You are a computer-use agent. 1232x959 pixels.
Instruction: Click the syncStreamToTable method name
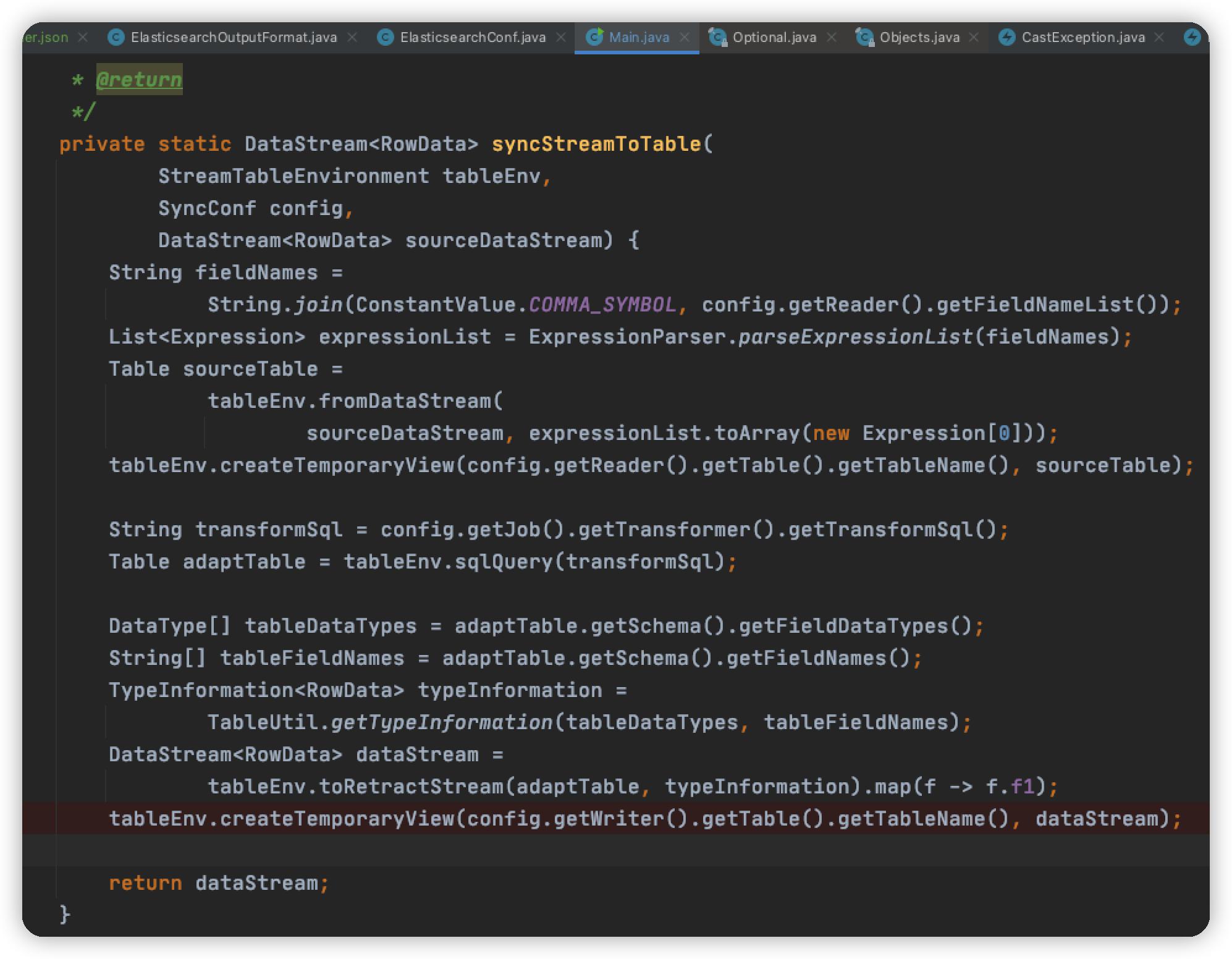pyautogui.click(x=596, y=144)
